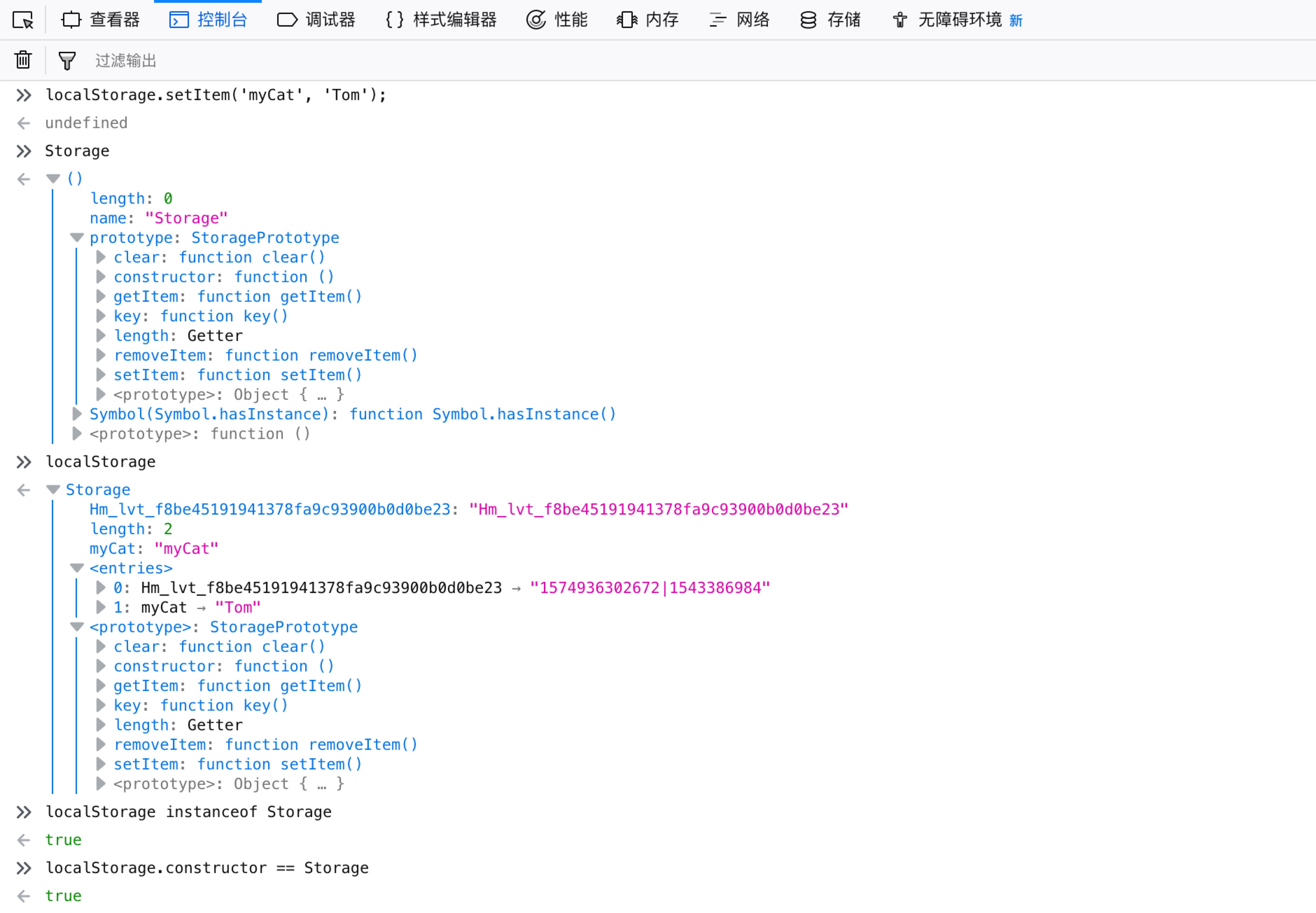Collapse the Storage function () object
Image resolution: width=1316 pixels, height=913 pixels.
[53, 179]
